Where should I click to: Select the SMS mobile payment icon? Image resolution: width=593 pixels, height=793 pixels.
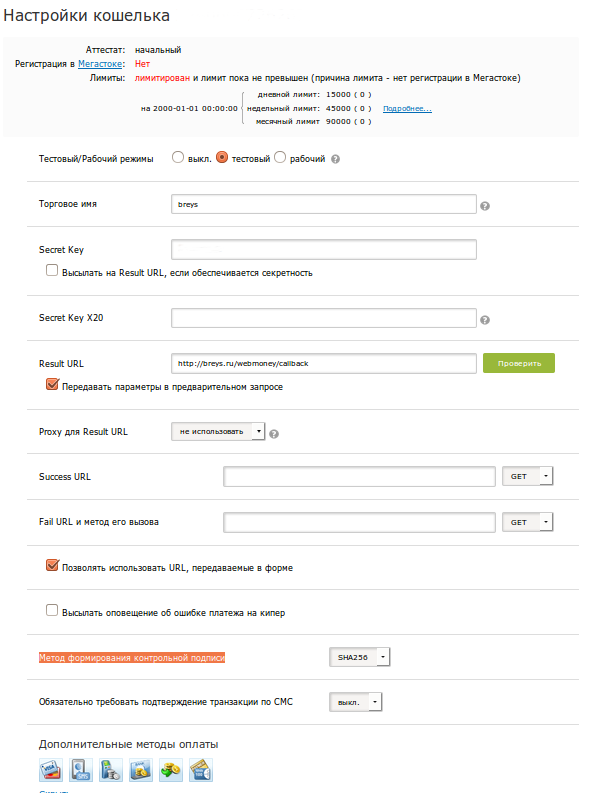pyautogui.click(x=81, y=770)
